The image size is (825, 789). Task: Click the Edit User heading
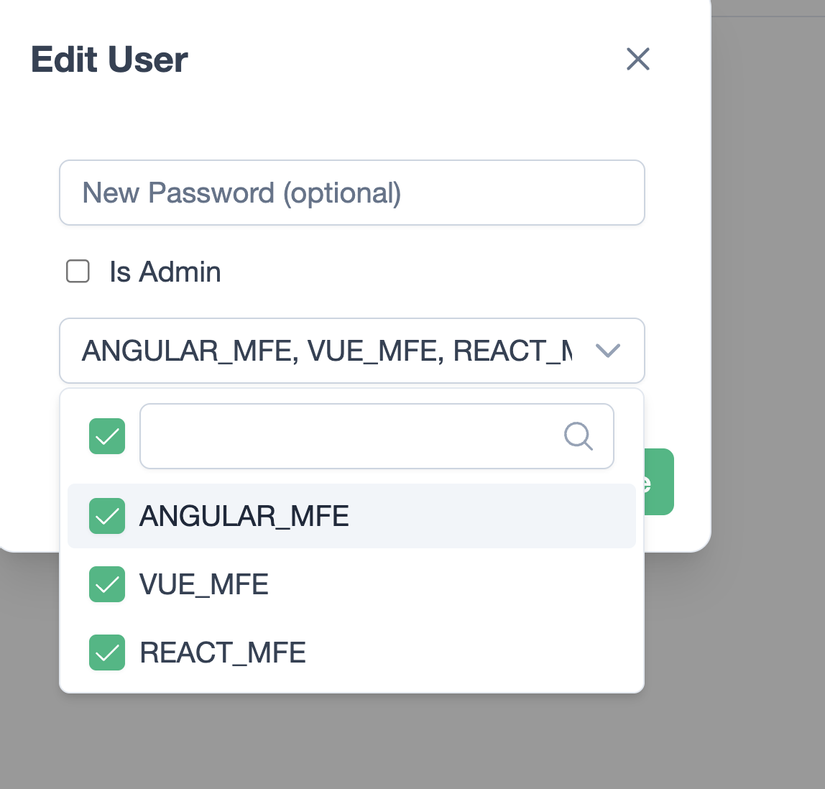(x=109, y=59)
